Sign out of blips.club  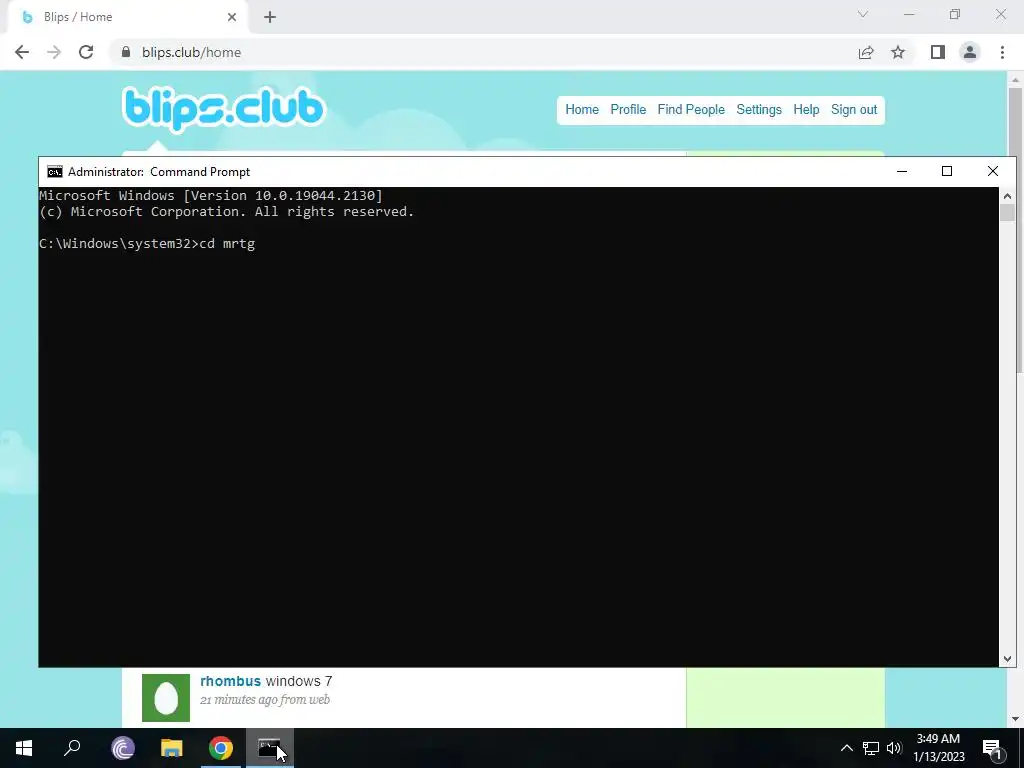pyautogui.click(x=854, y=110)
